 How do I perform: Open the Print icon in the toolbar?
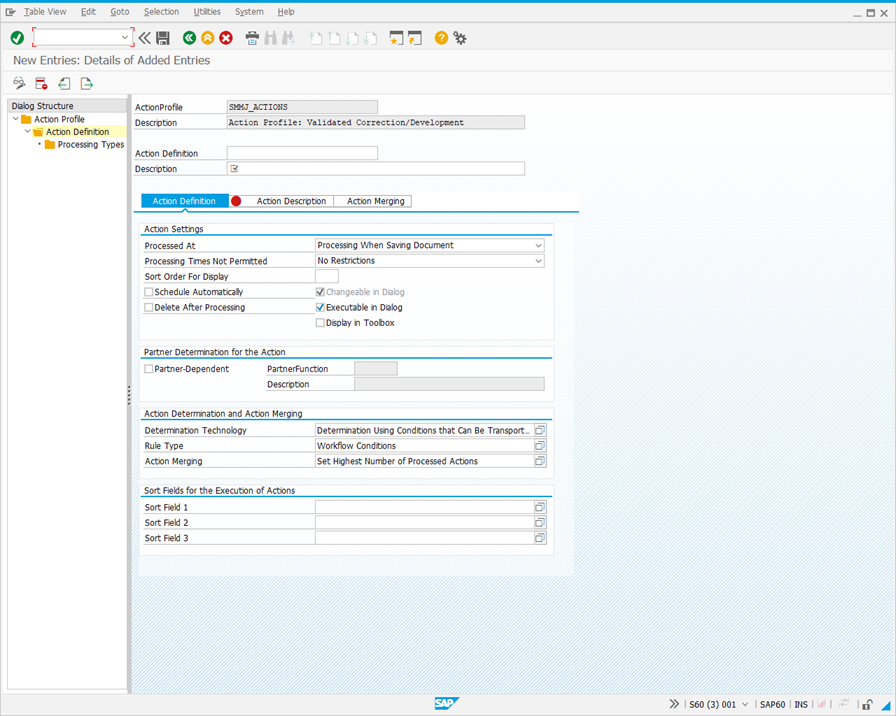coord(252,36)
